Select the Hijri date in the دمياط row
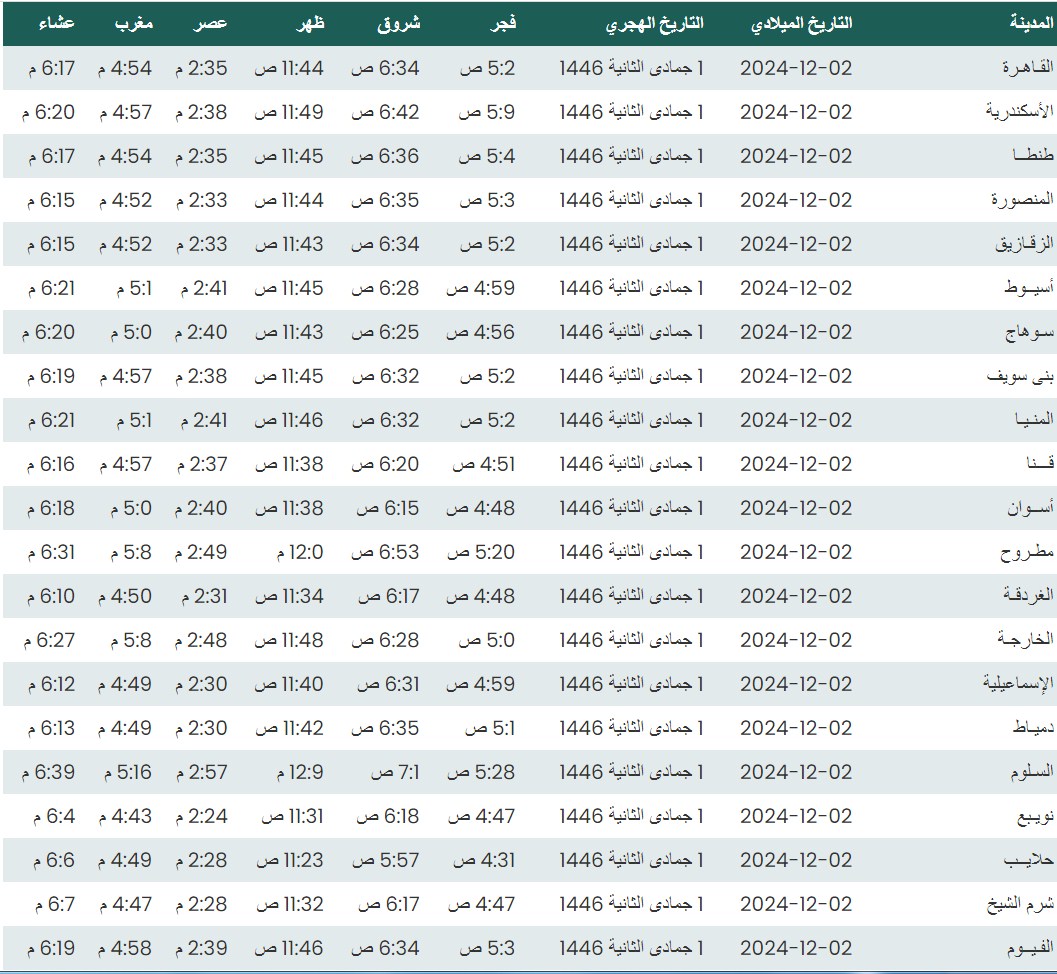 pos(631,728)
